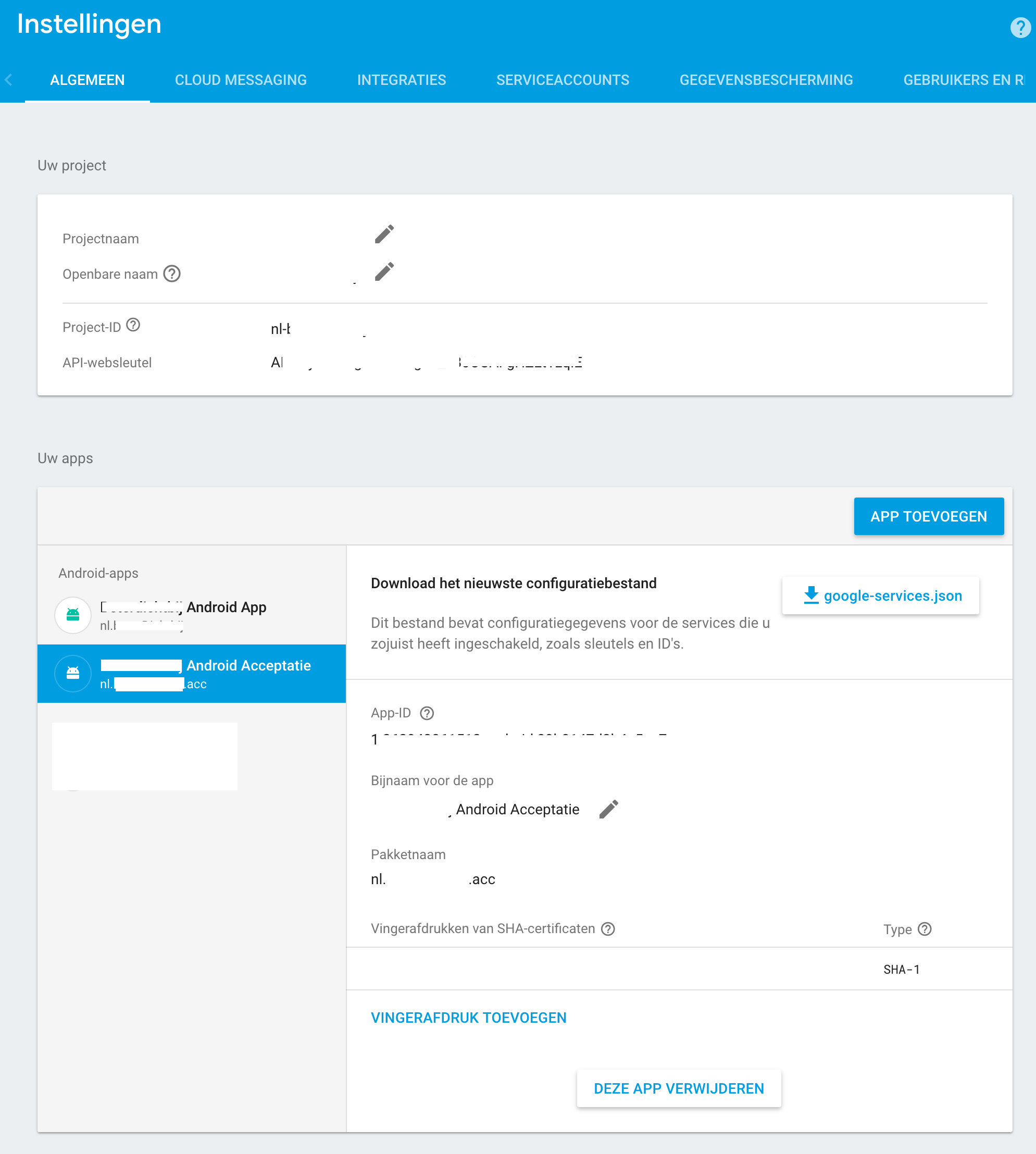Click help icon next to Openbare naam
This screenshot has height=1154, width=1036.
172,274
